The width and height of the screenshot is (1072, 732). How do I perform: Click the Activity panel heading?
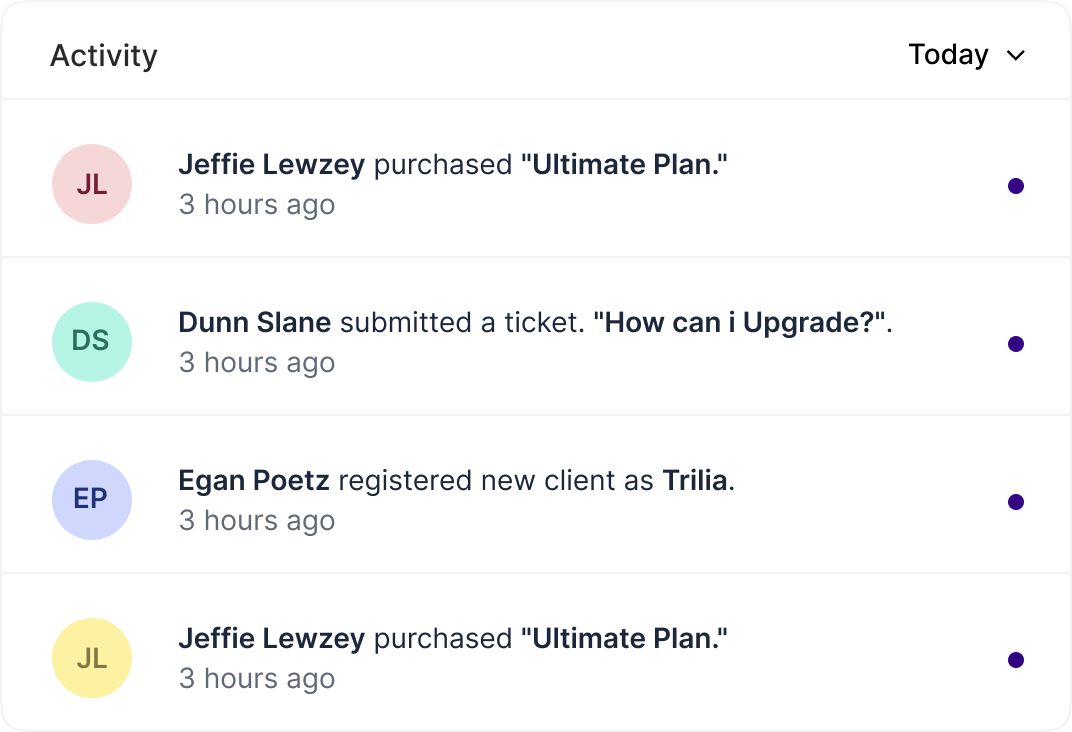[104, 56]
